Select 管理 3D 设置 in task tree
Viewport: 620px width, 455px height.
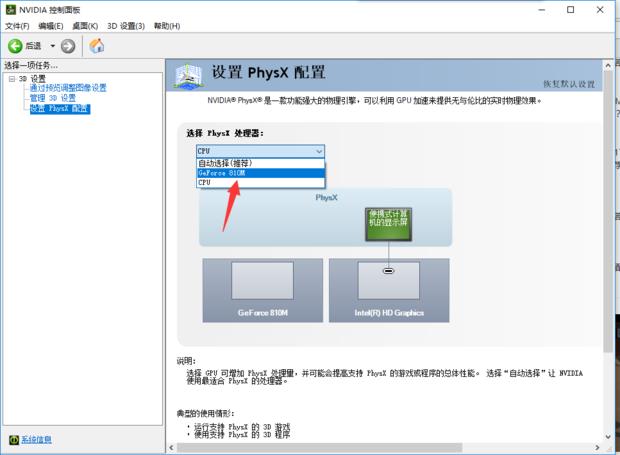53,98
